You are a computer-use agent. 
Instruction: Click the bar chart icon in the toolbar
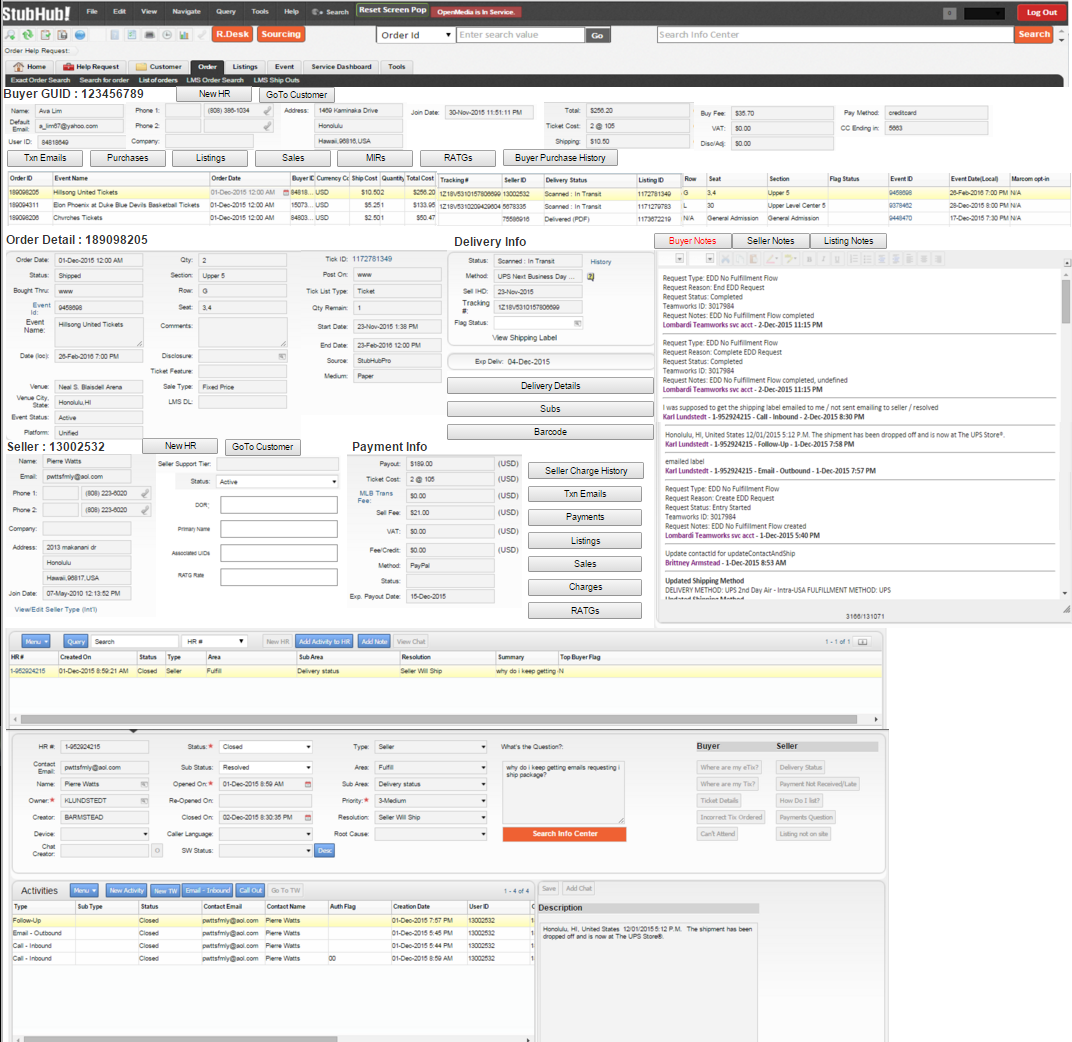coord(184,34)
